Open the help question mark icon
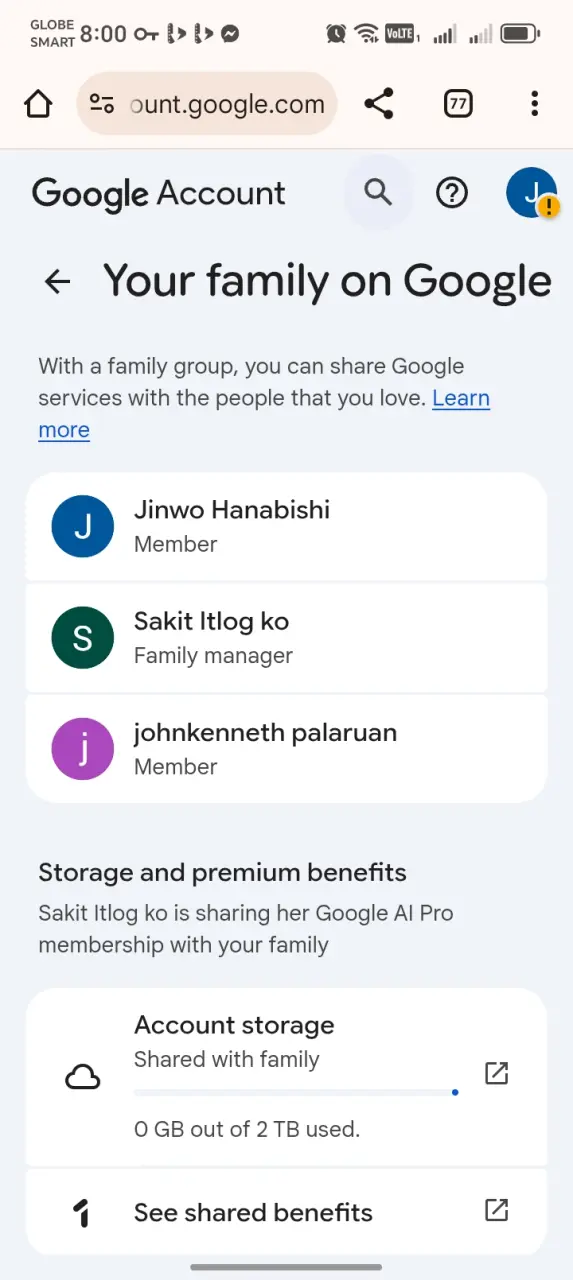This screenshot has width=573, height=1280. pos(452,192)
